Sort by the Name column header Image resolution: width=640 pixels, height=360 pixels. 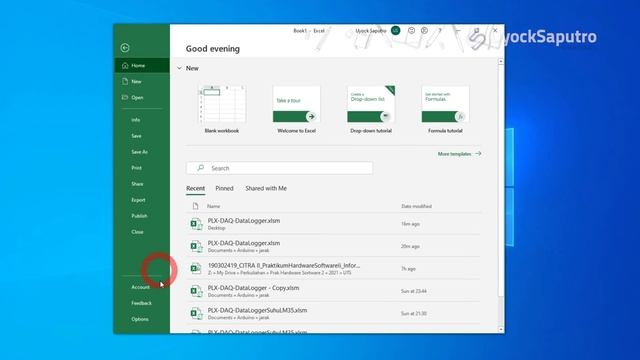[x=213, y=206]
